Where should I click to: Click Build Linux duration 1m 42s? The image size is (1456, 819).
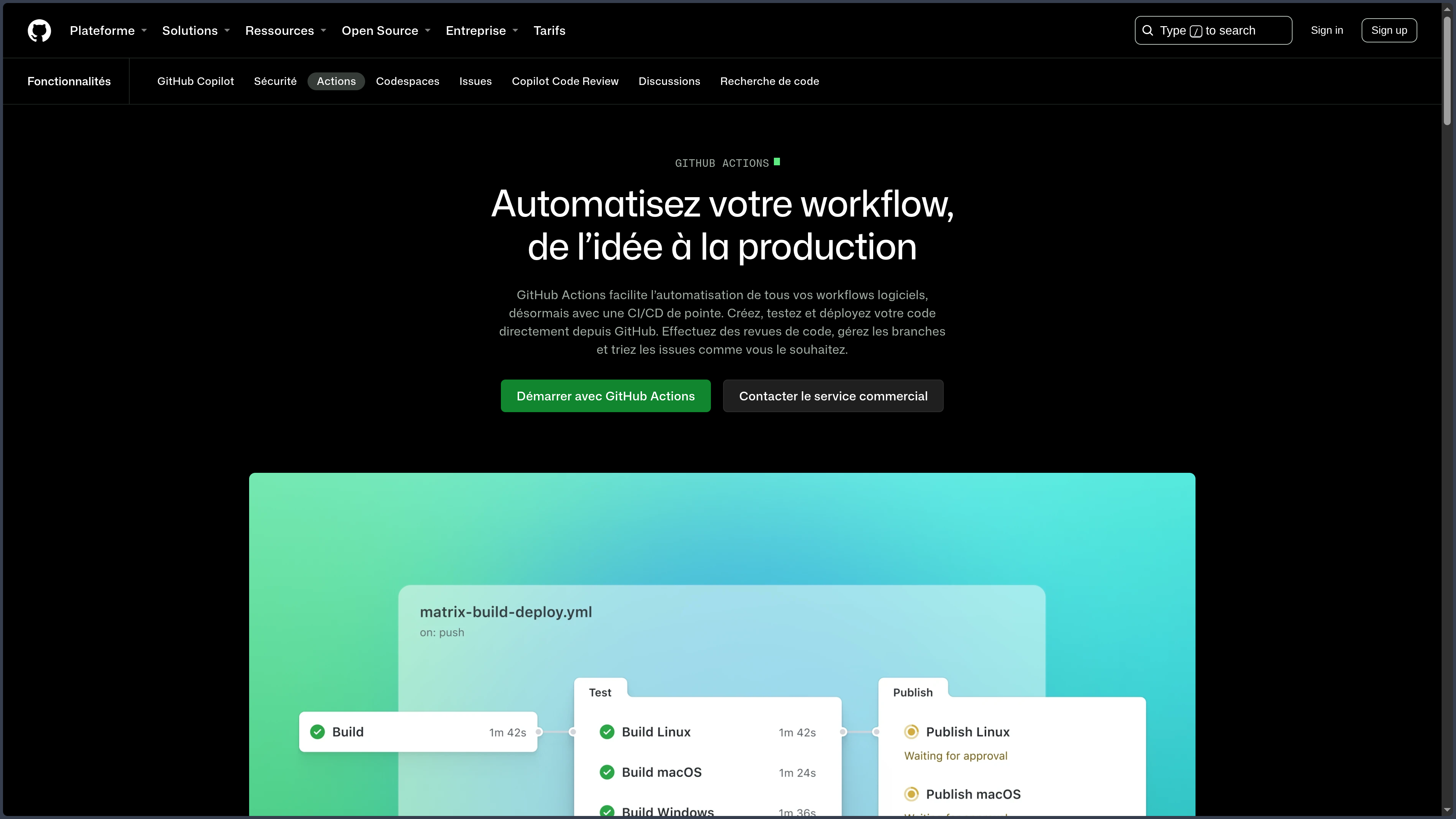point(797,733)
